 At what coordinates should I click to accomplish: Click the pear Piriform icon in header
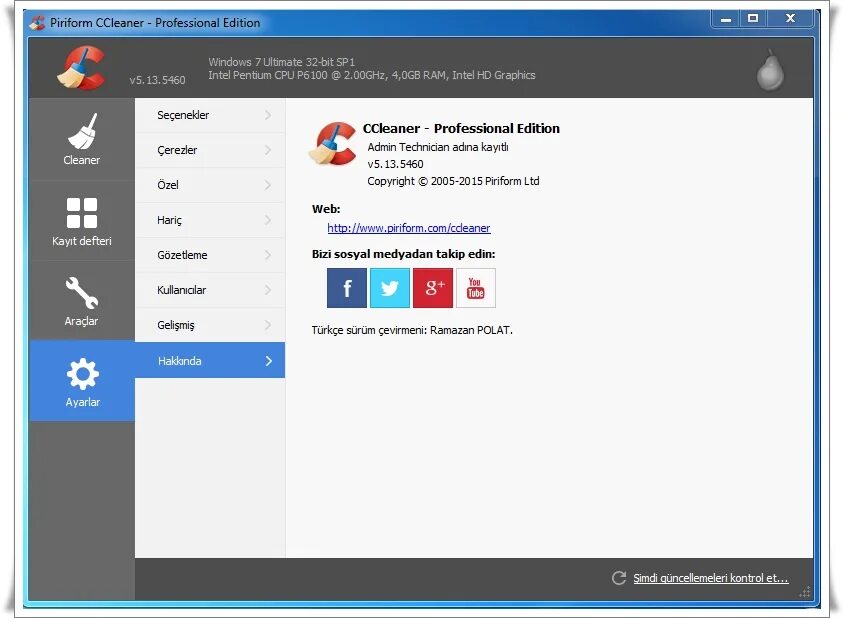point(770,70)
